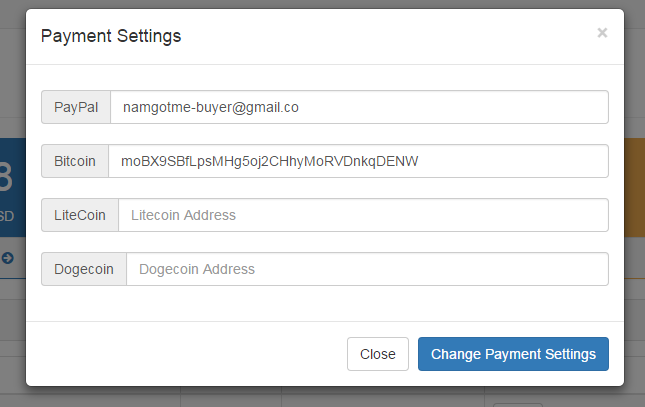Click the Bitcoin field label
The height and width of the screenshot is (407, 645).
75,161
